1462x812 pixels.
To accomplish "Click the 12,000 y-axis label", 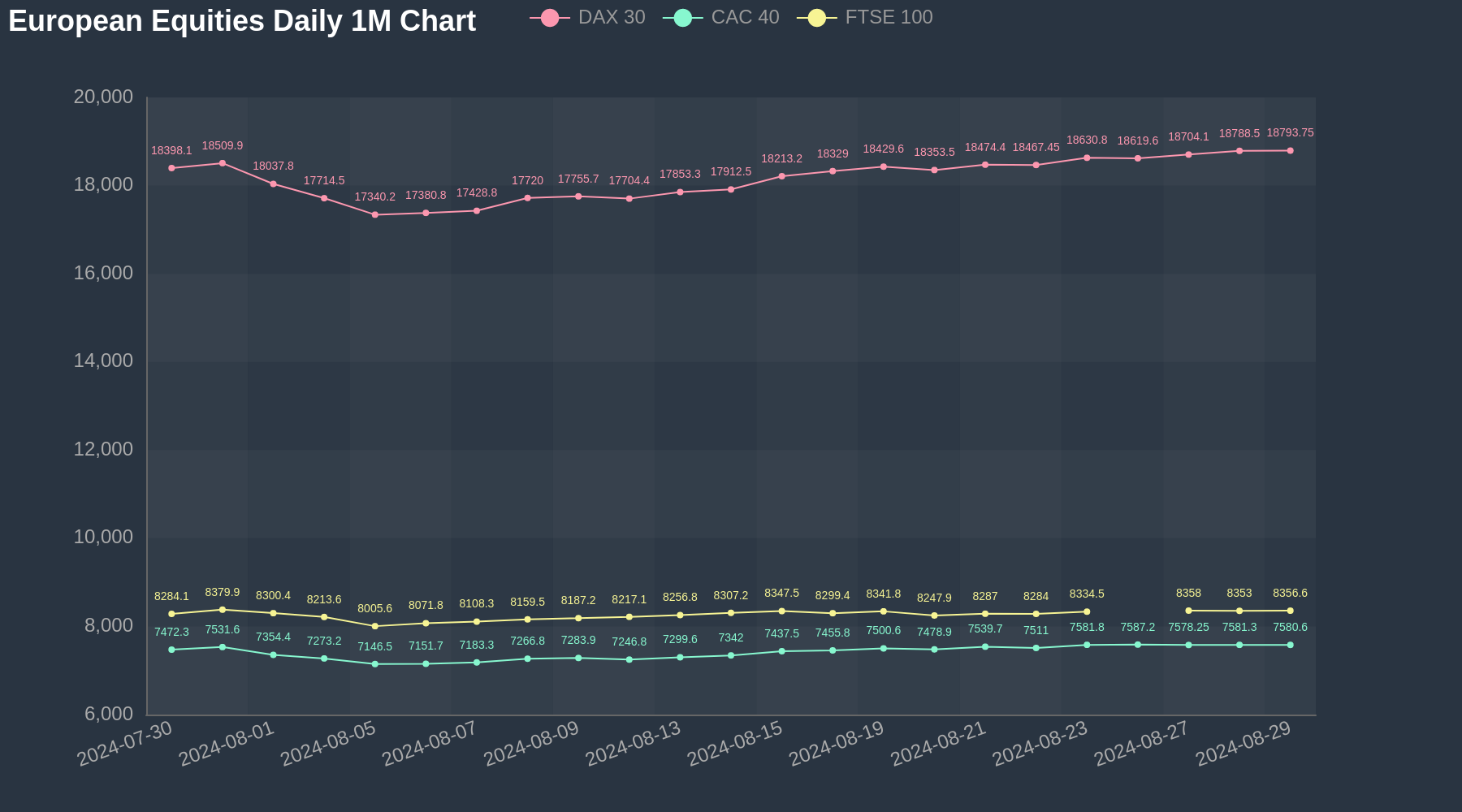I will point(103,449).
